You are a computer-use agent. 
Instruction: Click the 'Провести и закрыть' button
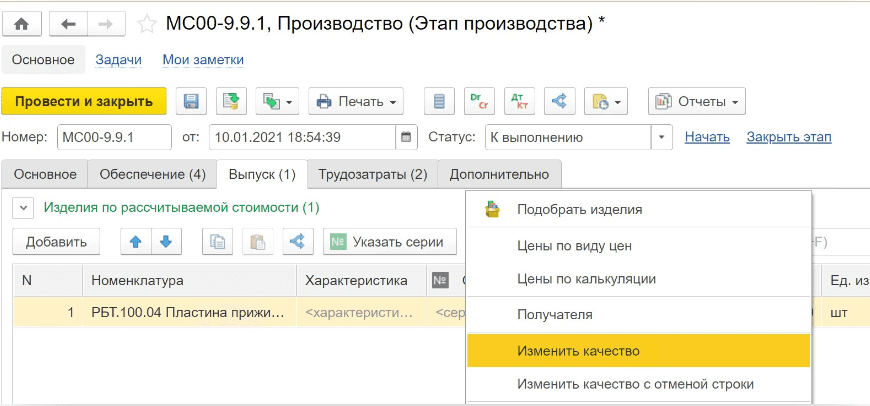(x=84, y=101)
